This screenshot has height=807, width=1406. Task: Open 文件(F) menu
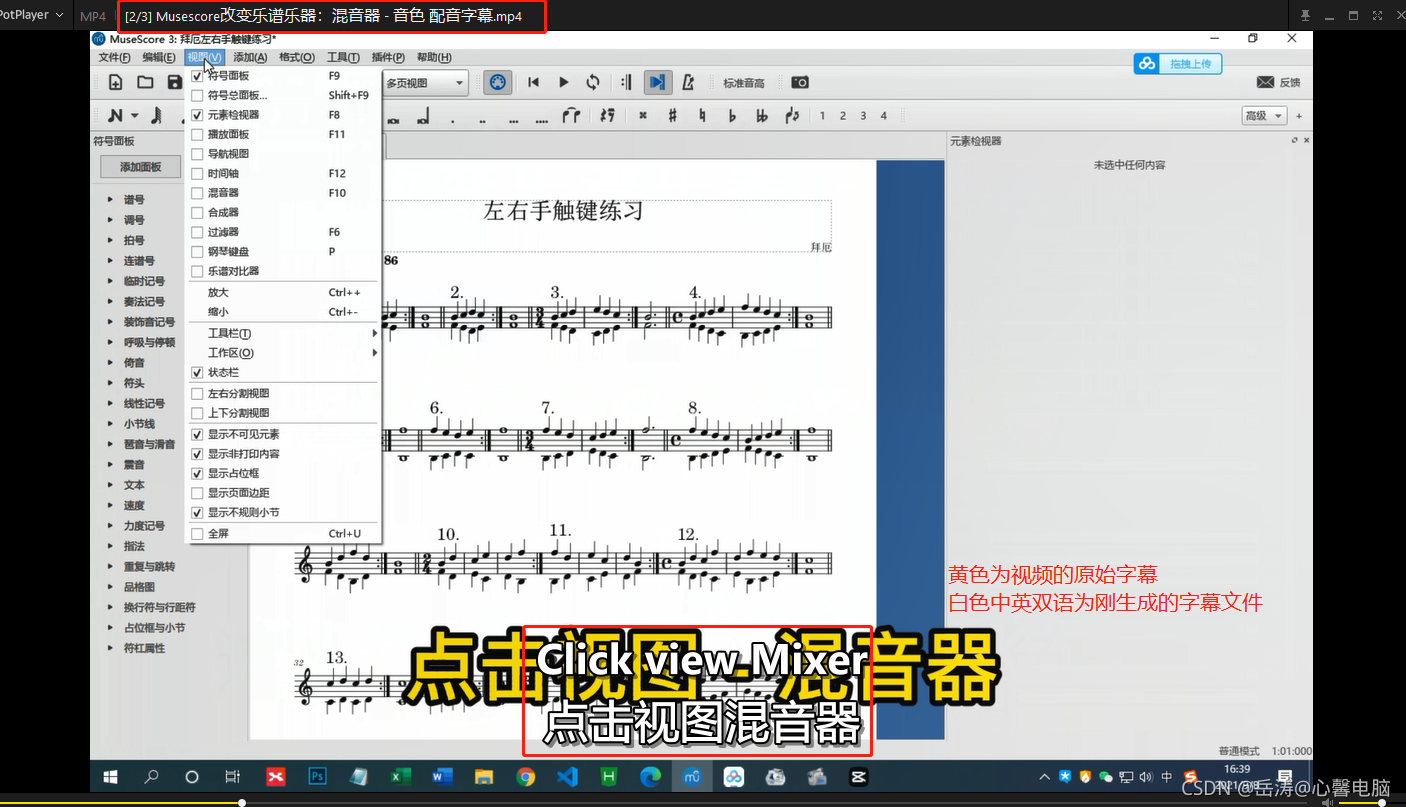pyautogui.click(x=115, y=58)
